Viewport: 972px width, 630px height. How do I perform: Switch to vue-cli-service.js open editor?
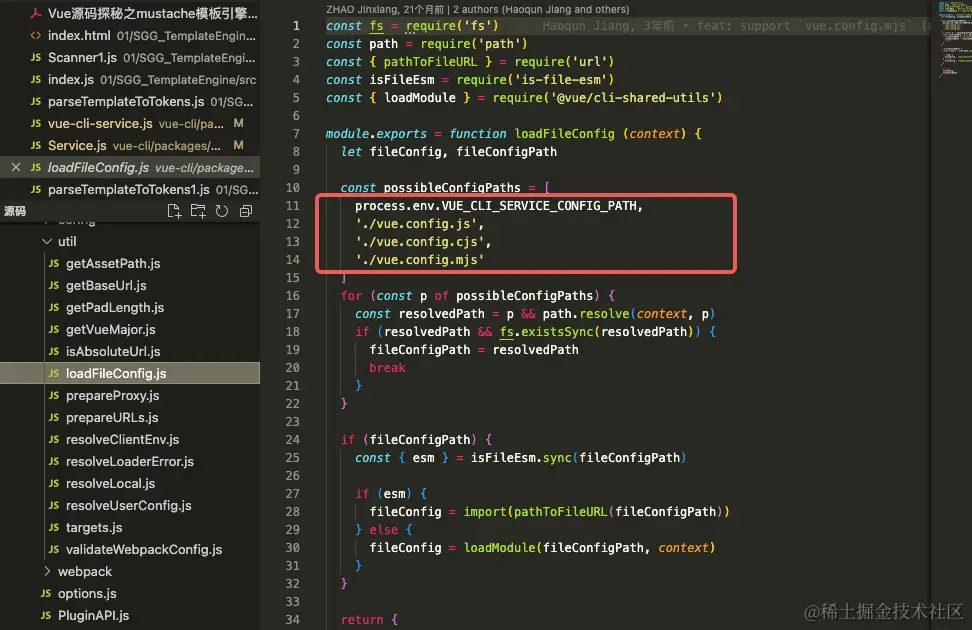(130, 123)
